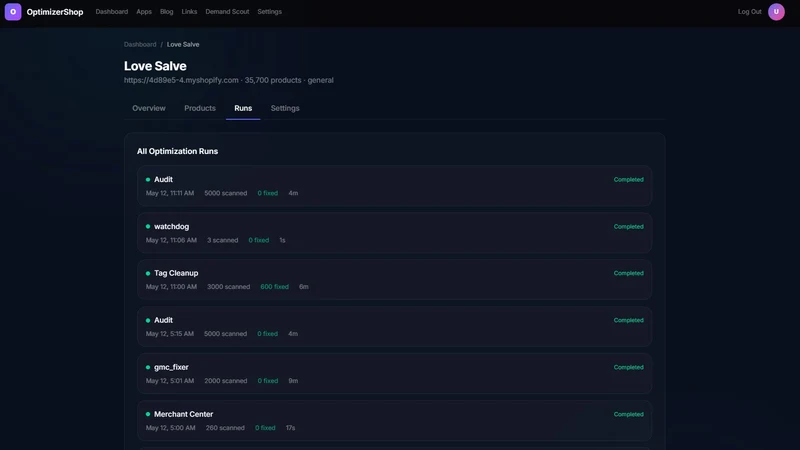
Task: Click '260 scanned' in the Merchant Center row
Action: 225,428
